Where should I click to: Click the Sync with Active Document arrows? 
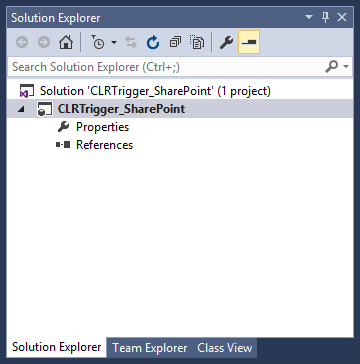point(131,42)
